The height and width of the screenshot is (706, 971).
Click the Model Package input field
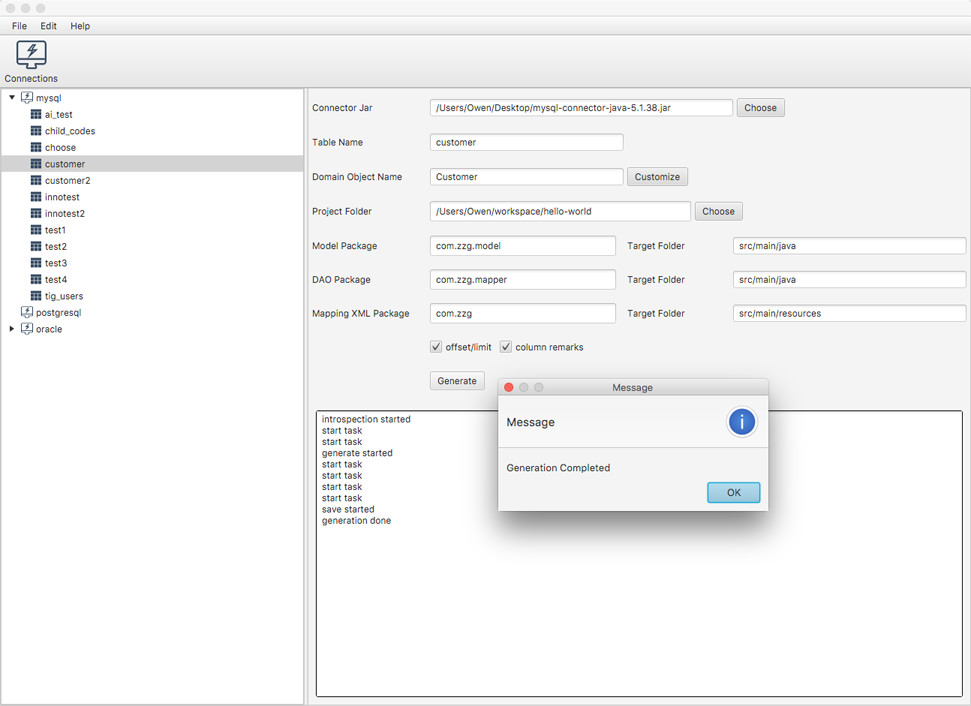point(522,246)
